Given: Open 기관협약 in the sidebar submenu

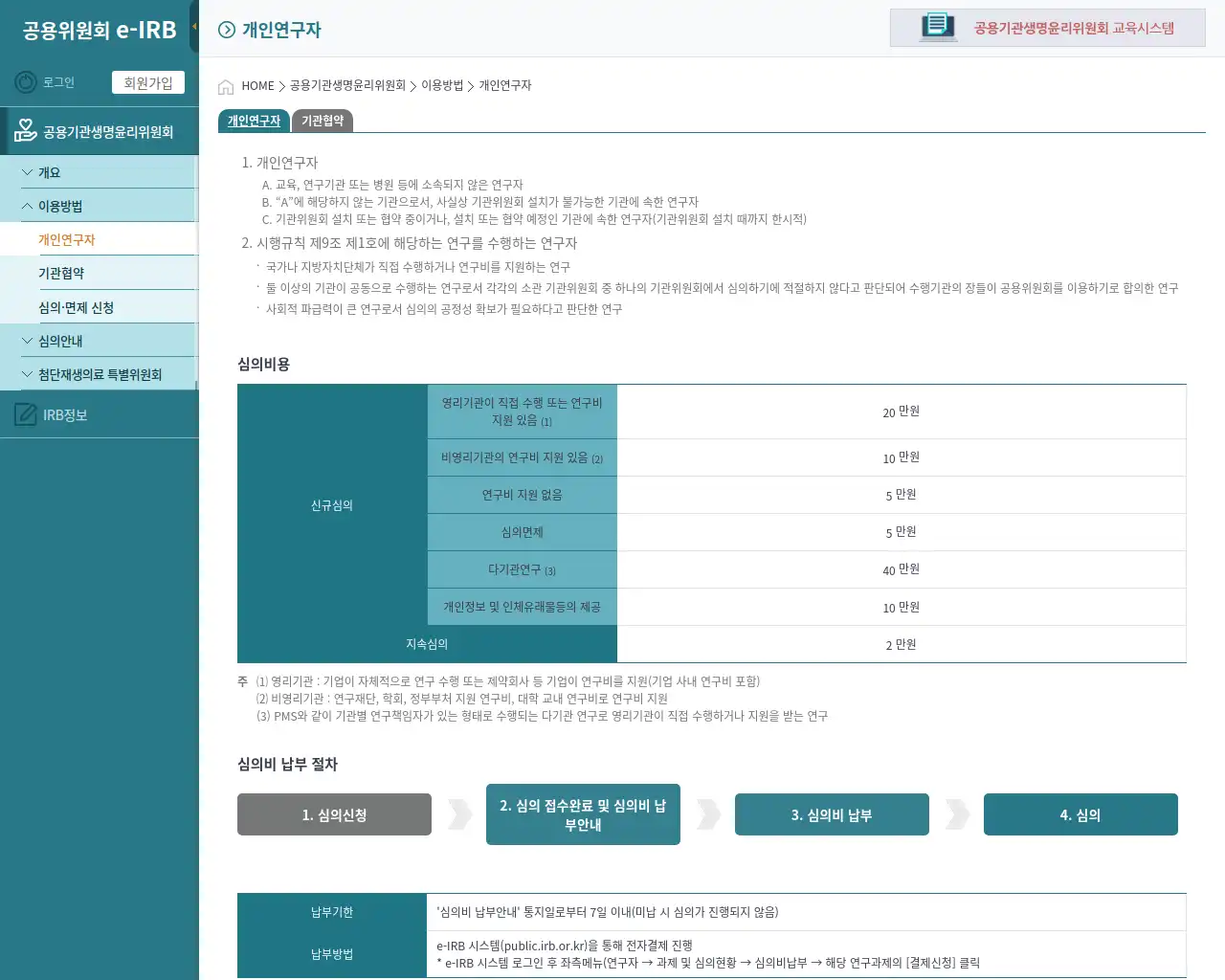Looking at the screenshot, I should coord(98,273).
